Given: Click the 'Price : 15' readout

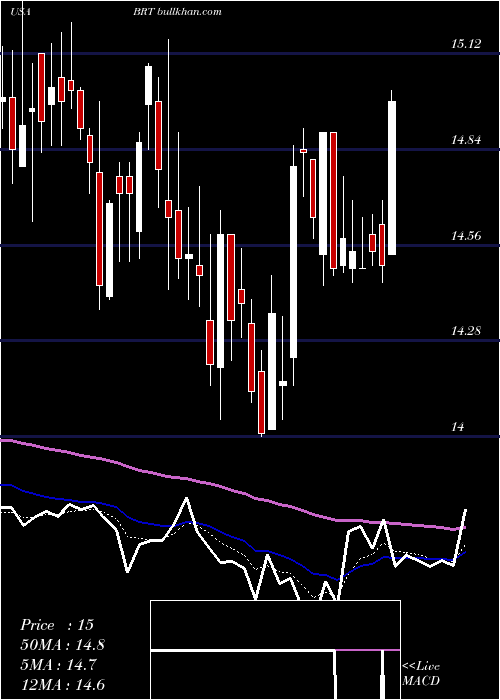Looking at the screenshot, I should 57,625.
